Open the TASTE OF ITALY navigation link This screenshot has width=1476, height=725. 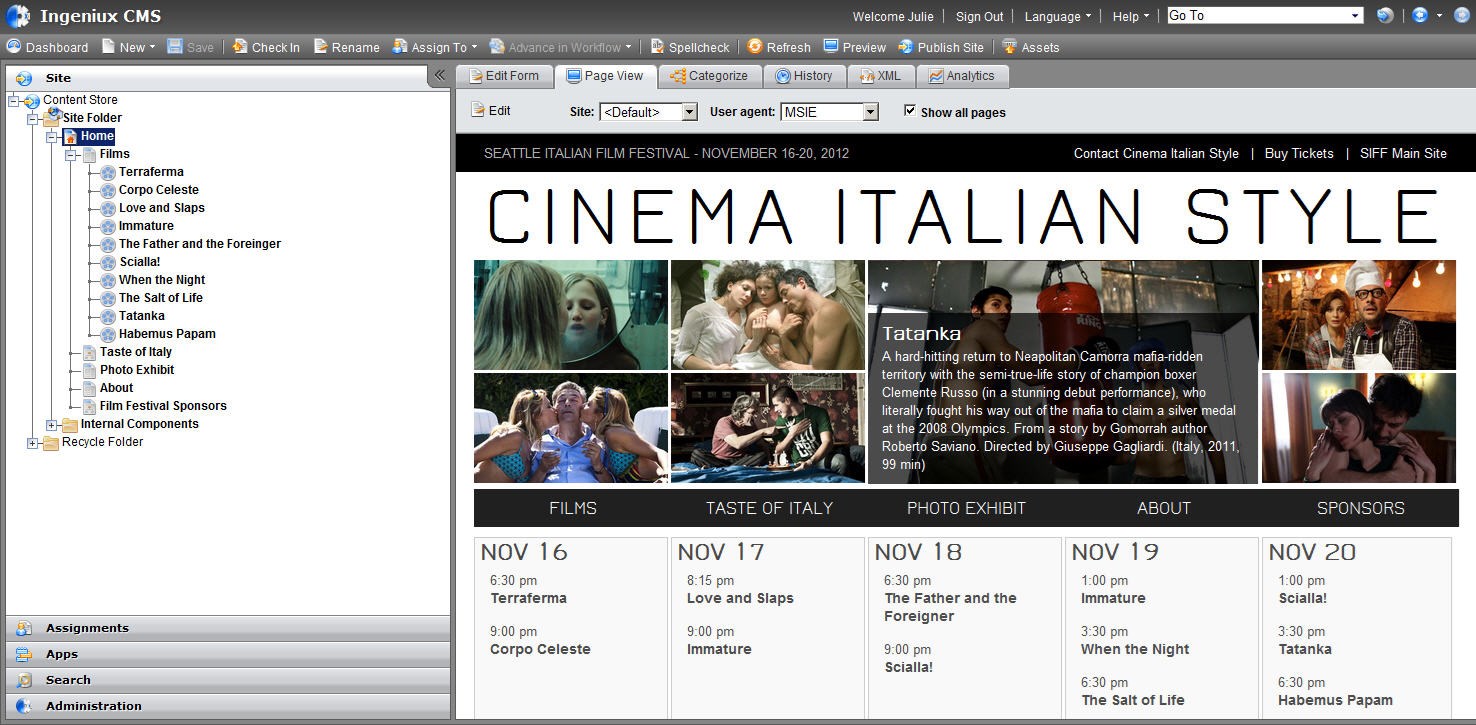769,508
